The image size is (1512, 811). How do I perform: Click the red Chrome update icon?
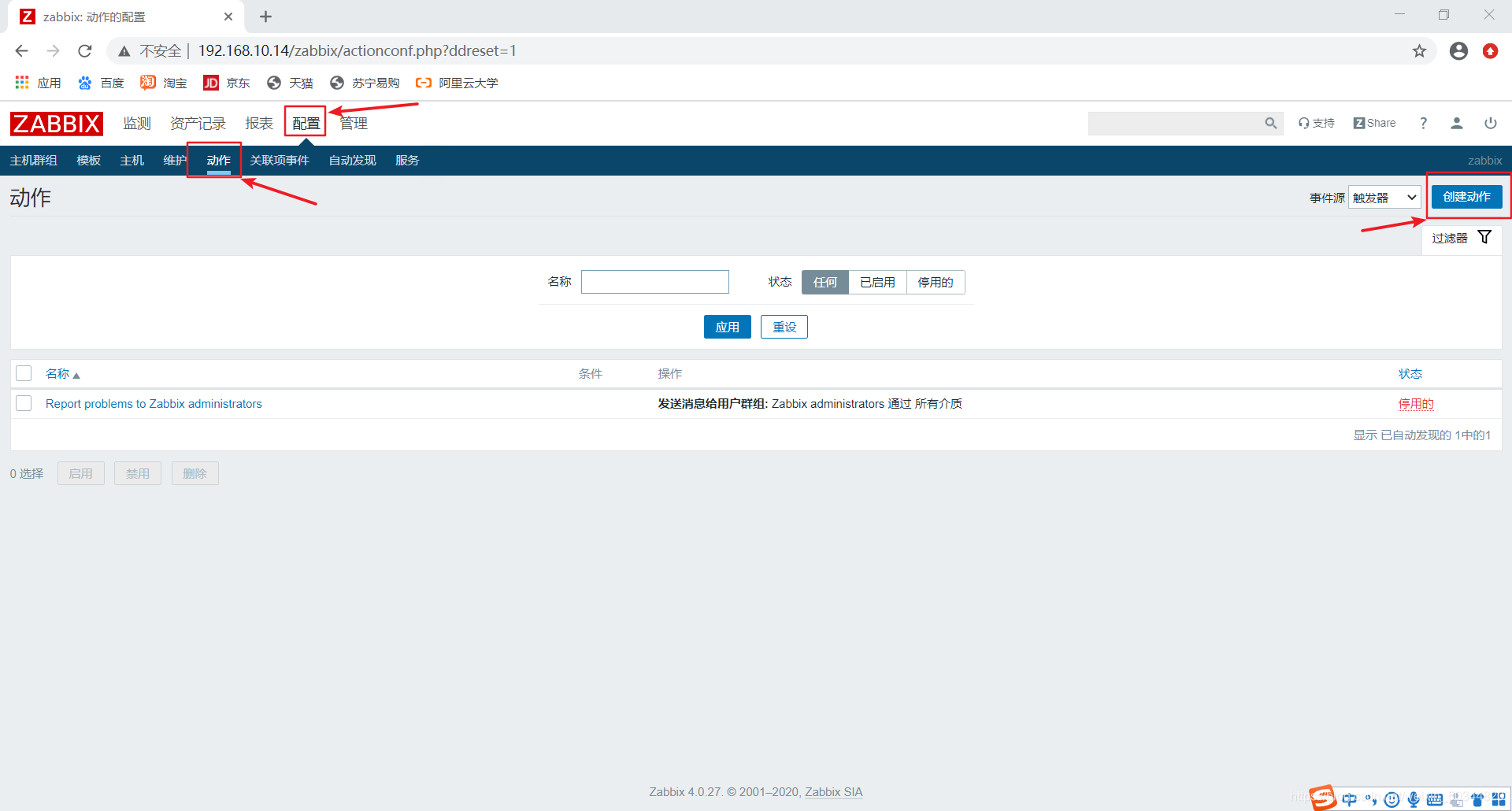(x=1490, y=51)
